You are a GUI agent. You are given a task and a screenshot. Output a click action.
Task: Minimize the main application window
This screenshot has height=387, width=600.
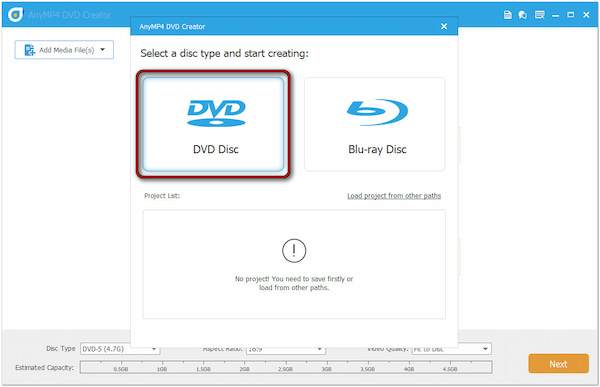[556, 15]
